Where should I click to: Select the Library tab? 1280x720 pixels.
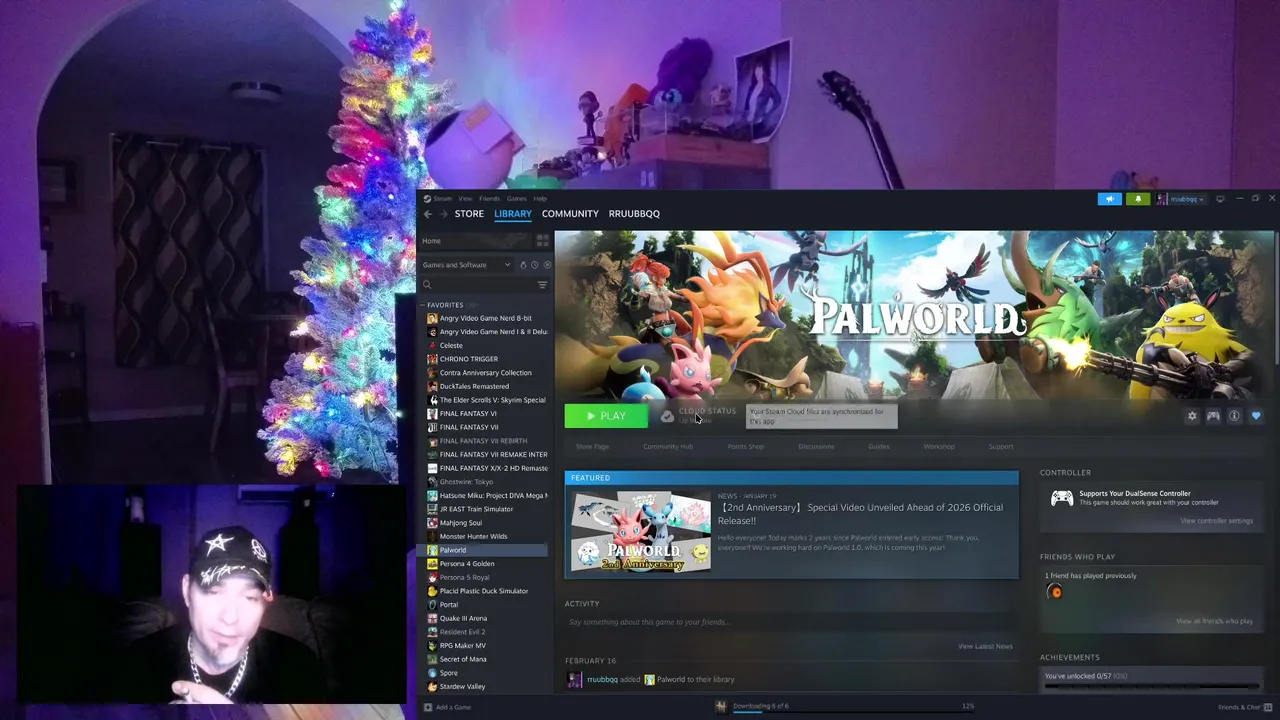(512, 214)
